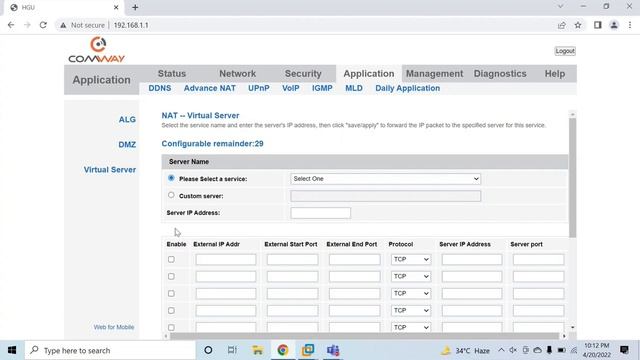Click the Server IP Address input field

tap(320, 213)
